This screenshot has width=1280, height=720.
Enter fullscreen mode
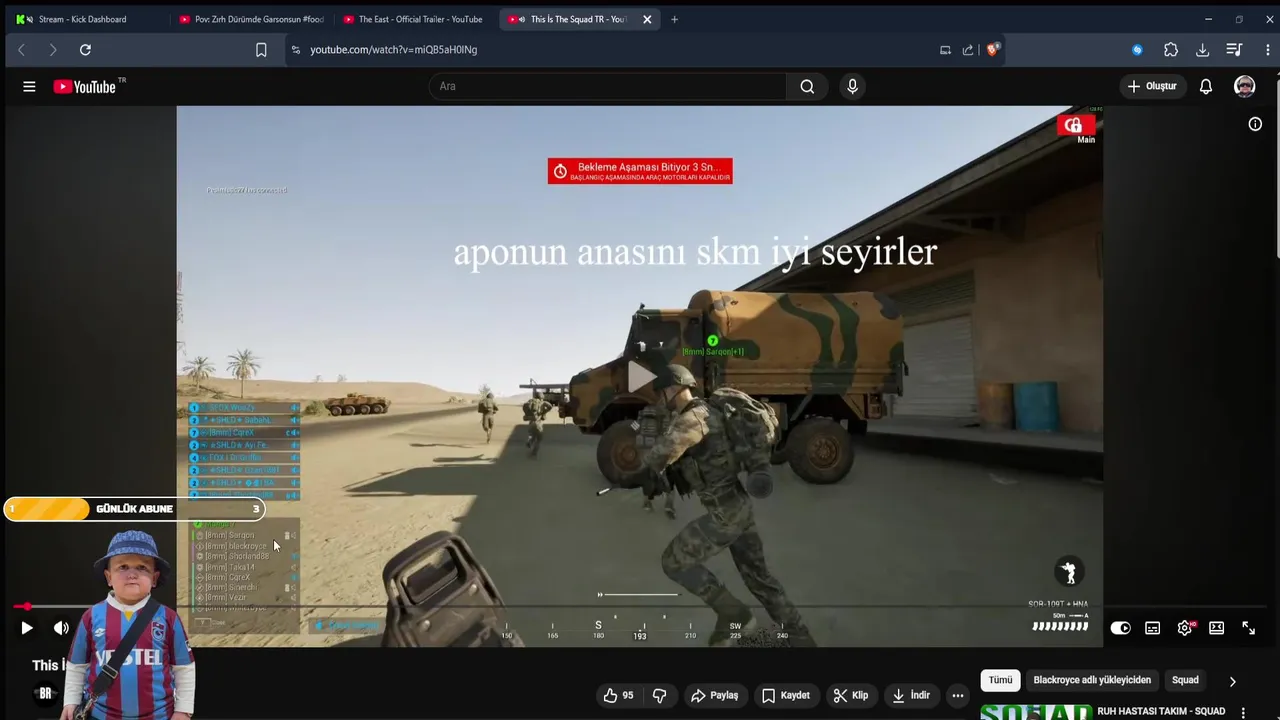(x=1249, y=628)
